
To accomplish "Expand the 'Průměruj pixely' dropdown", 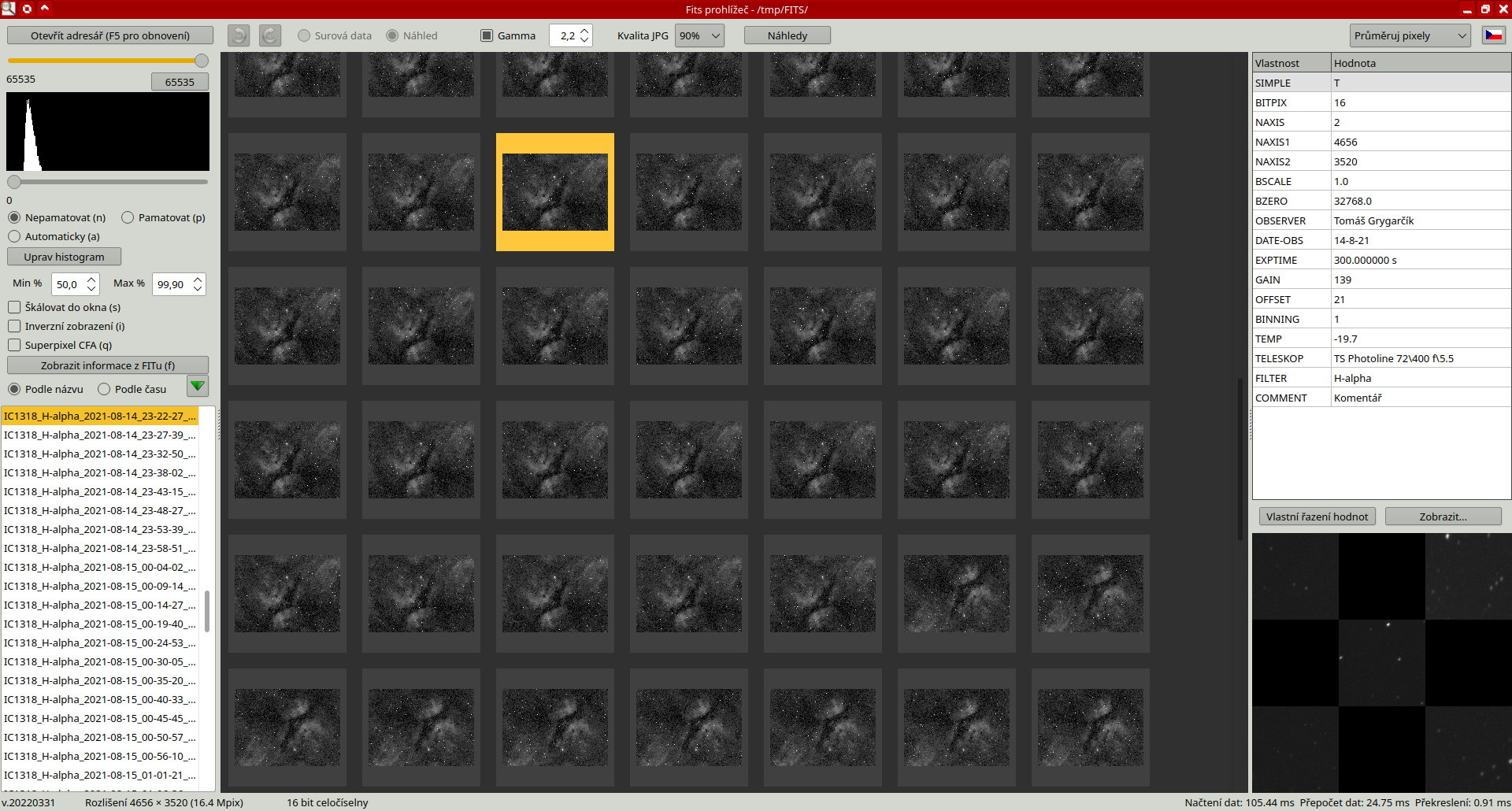I will pyautogui.click(x=1409, y=35).
